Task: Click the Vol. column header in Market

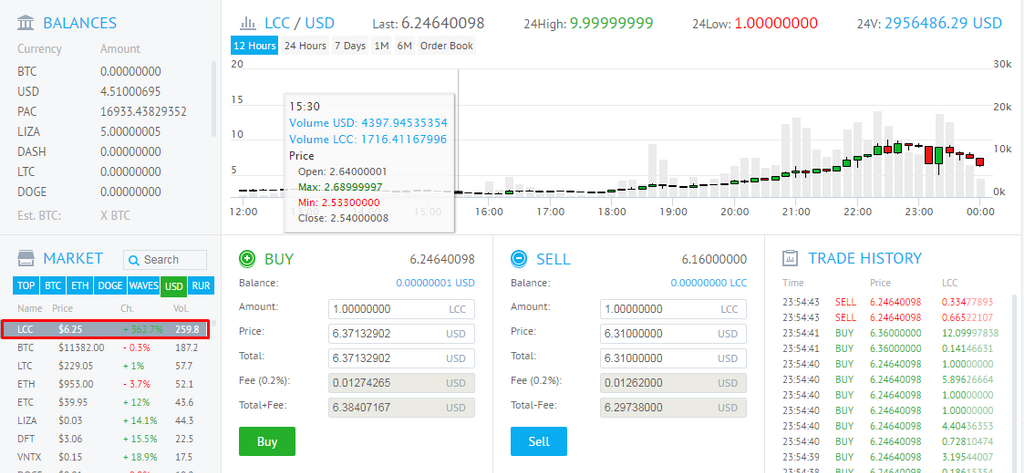Action: 181,308
